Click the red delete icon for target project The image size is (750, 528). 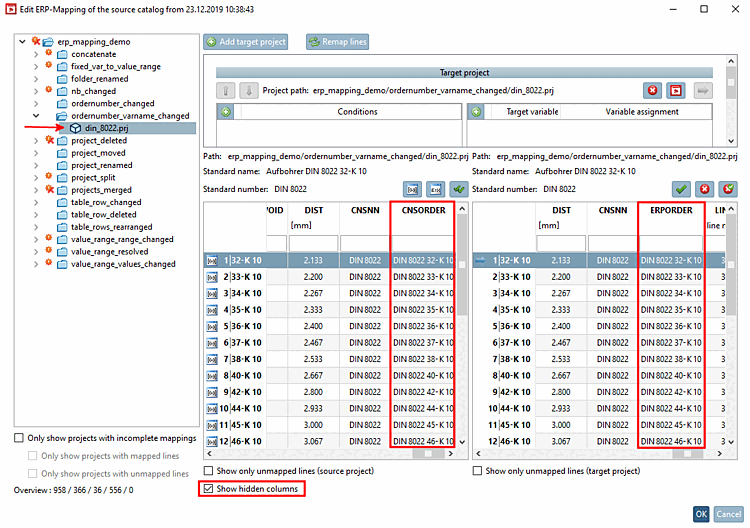652,90
